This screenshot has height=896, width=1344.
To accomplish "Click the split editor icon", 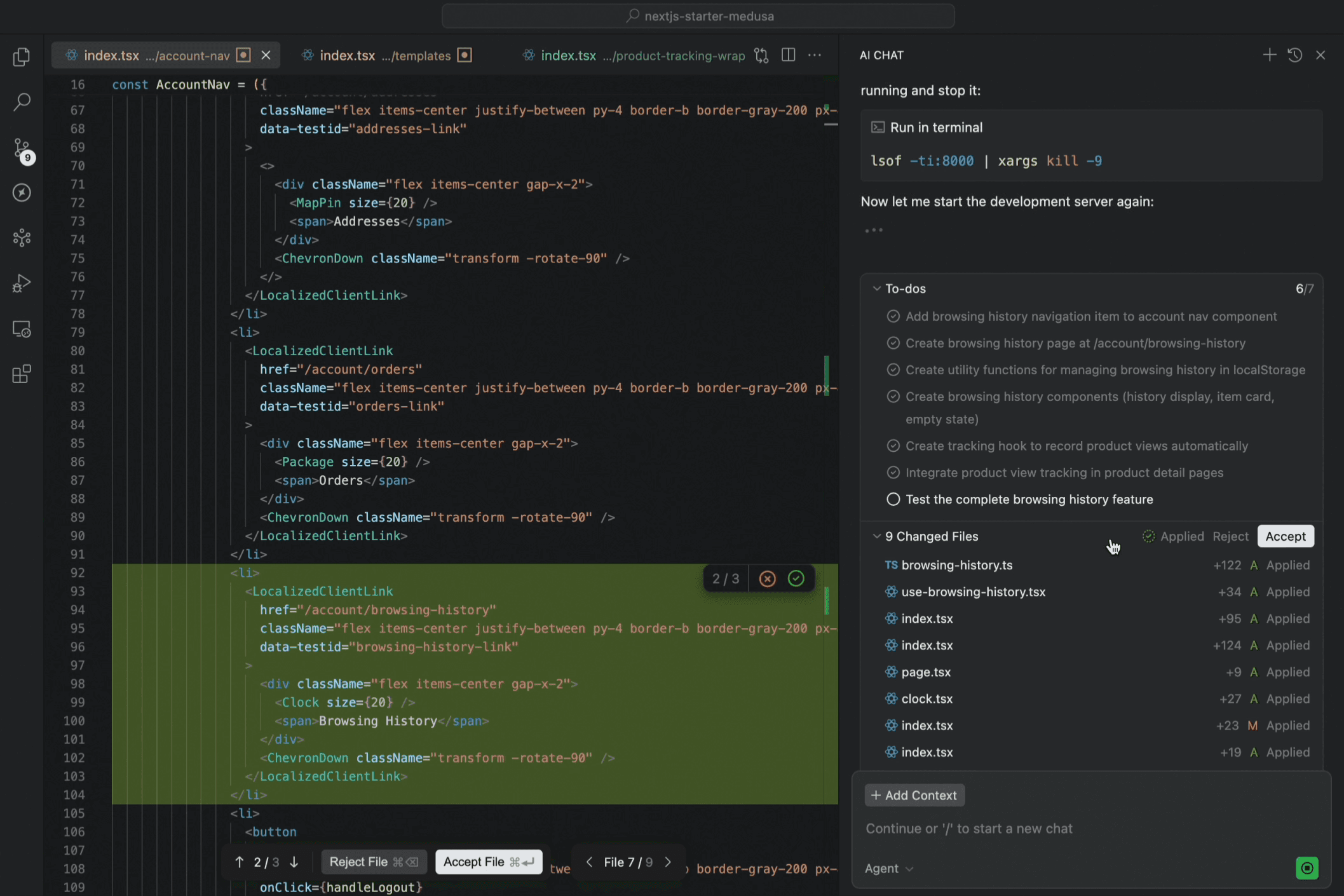I will (x=788, y=55).
